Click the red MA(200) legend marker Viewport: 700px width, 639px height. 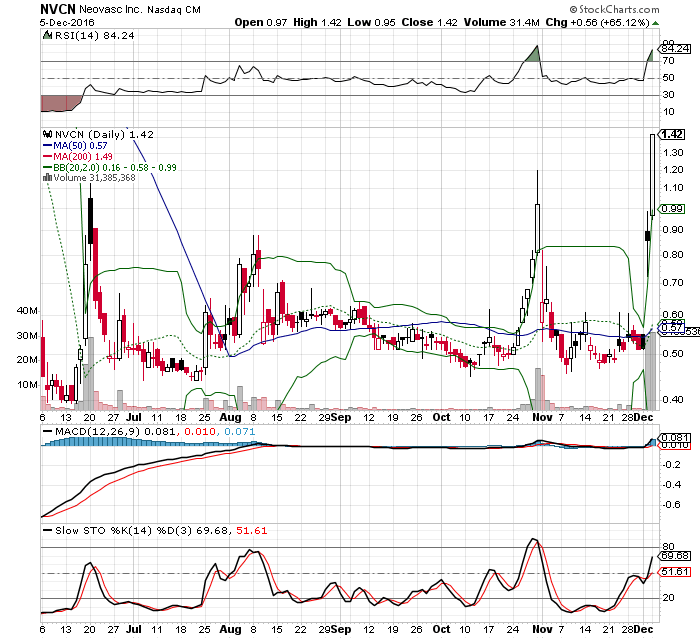tap(46, 157)
